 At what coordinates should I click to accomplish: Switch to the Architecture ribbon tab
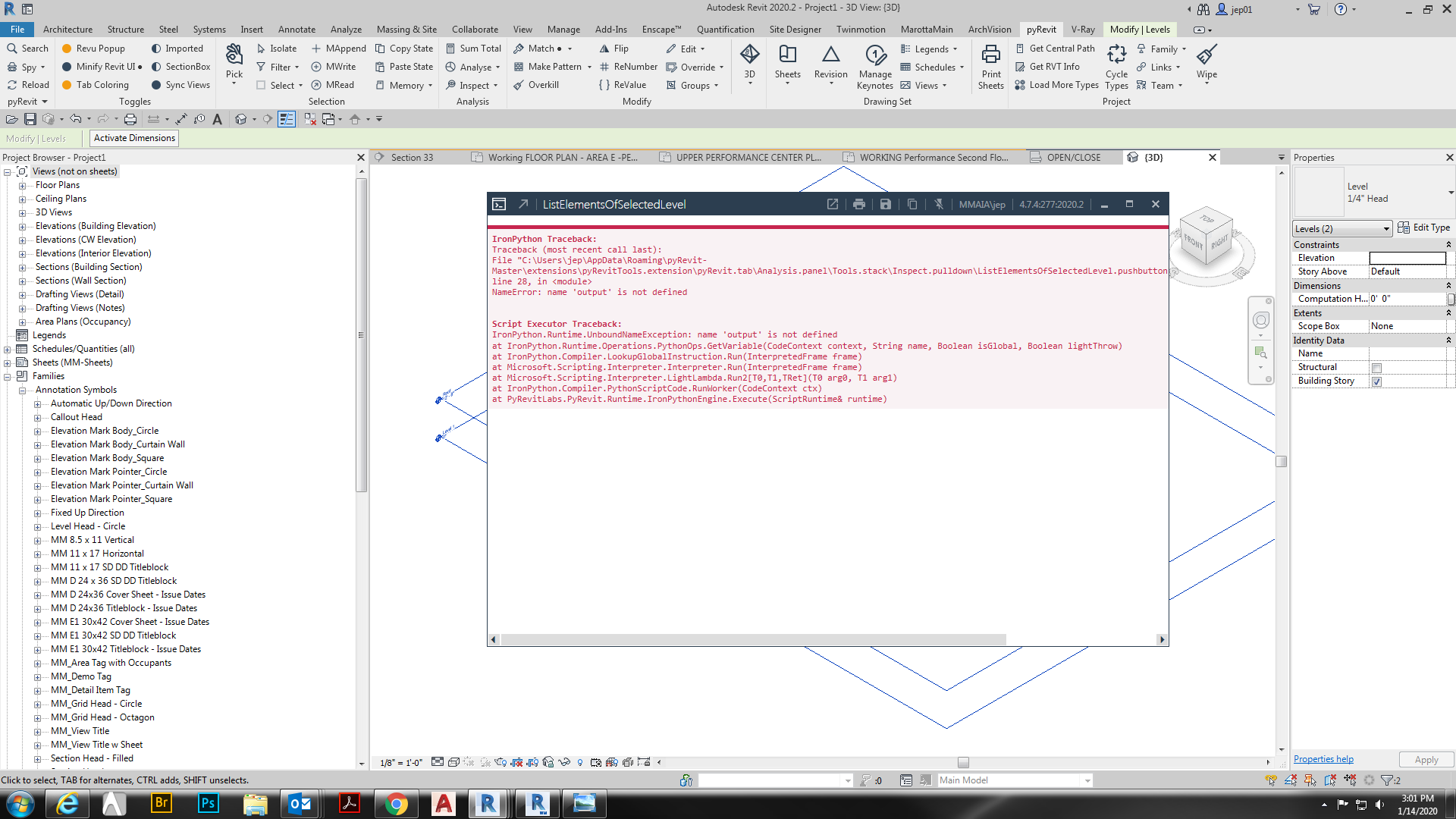click(x=68, y=29)
